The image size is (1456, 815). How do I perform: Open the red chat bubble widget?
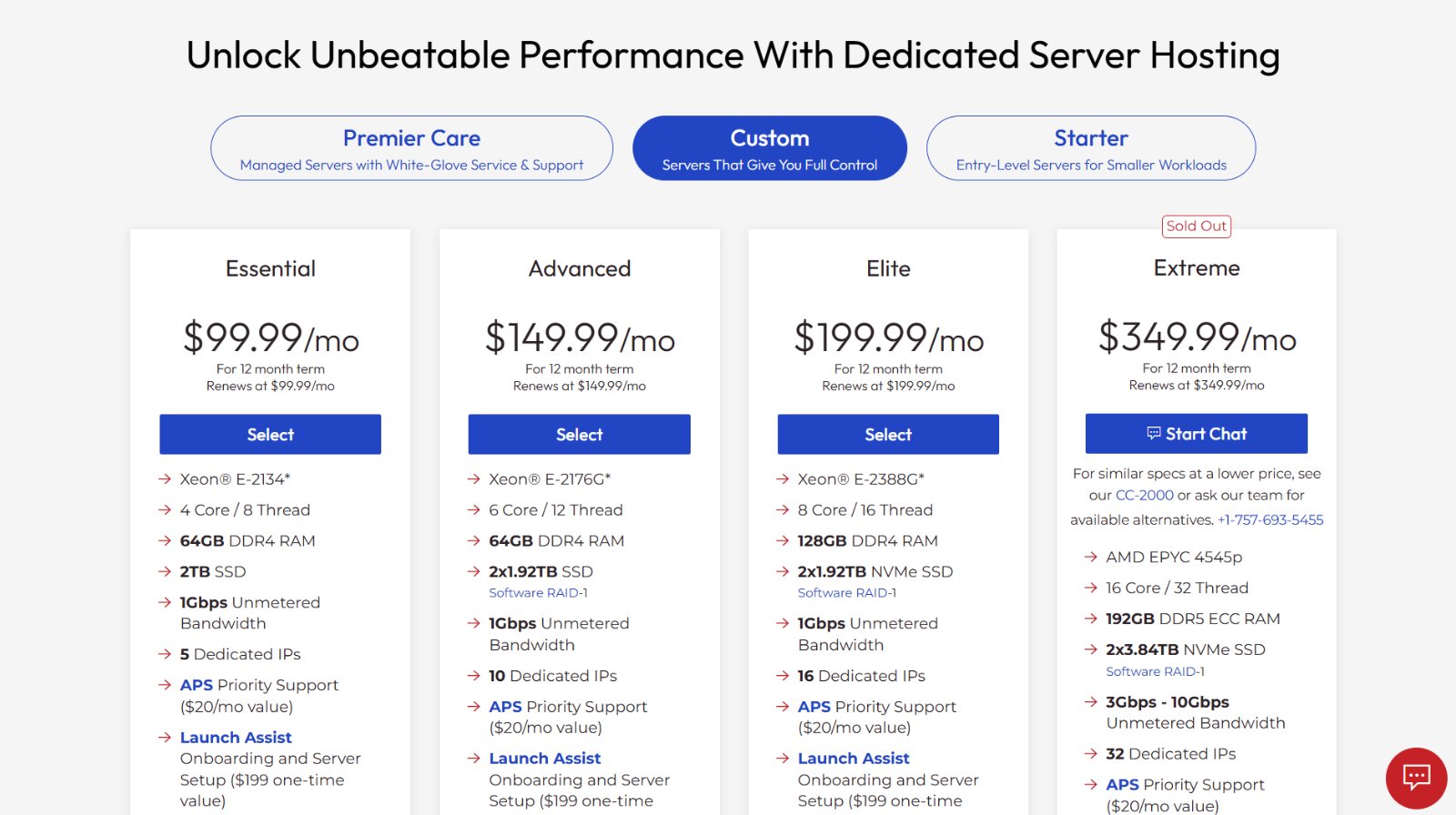(1416, 778)
